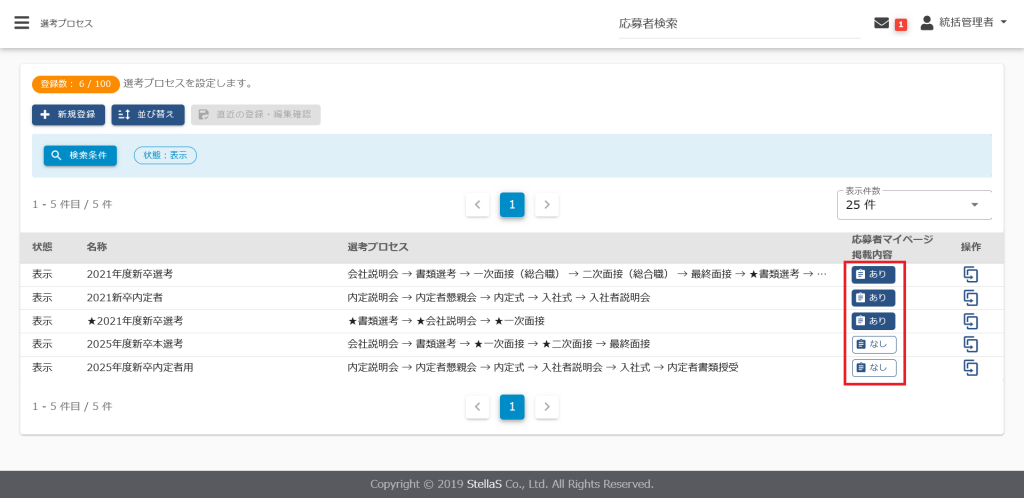Expand the 検索条件 search panel
1024x498 pixels.
80,155
